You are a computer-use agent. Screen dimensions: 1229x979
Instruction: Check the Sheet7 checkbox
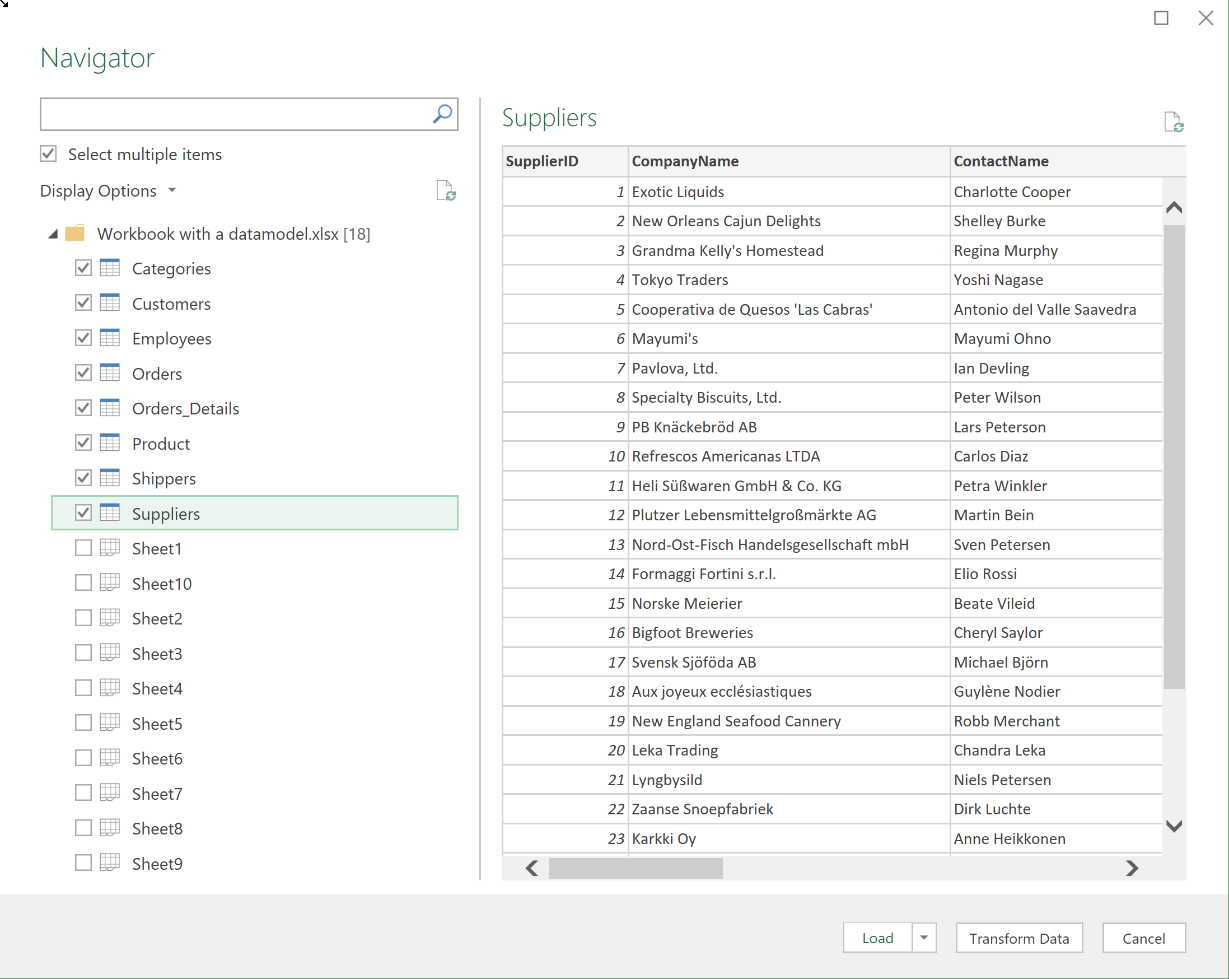pyautogui.click(x=83, y=793)
